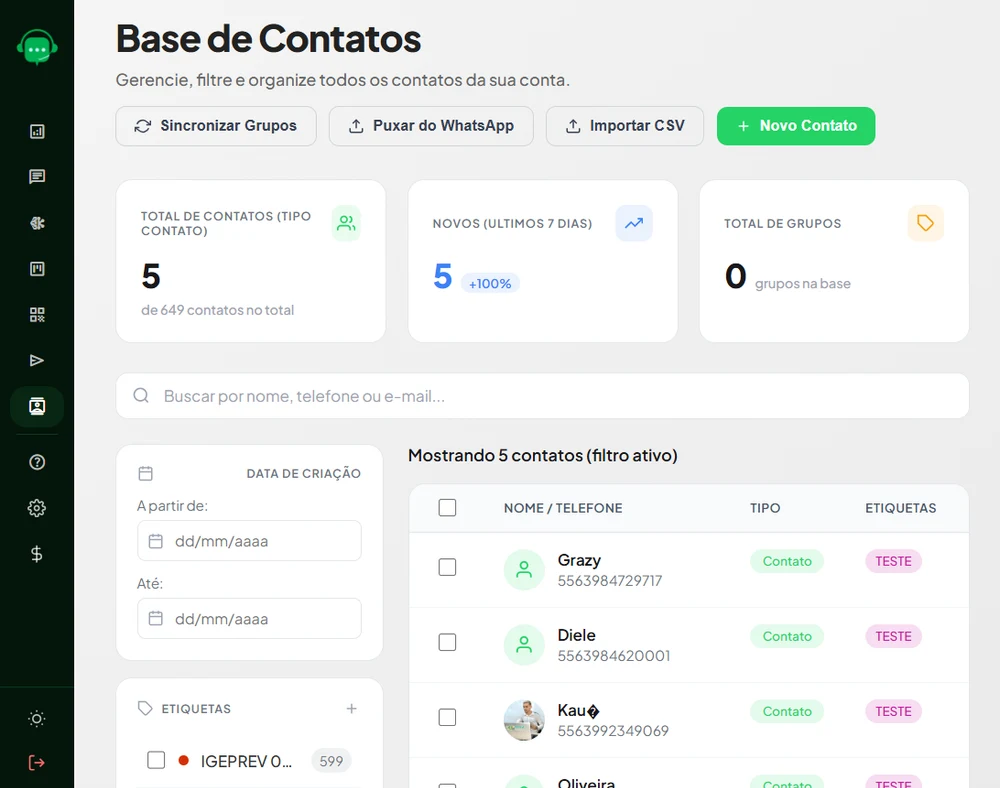Toggle the select-all contacts checkbox

click(x=447, y=507)
